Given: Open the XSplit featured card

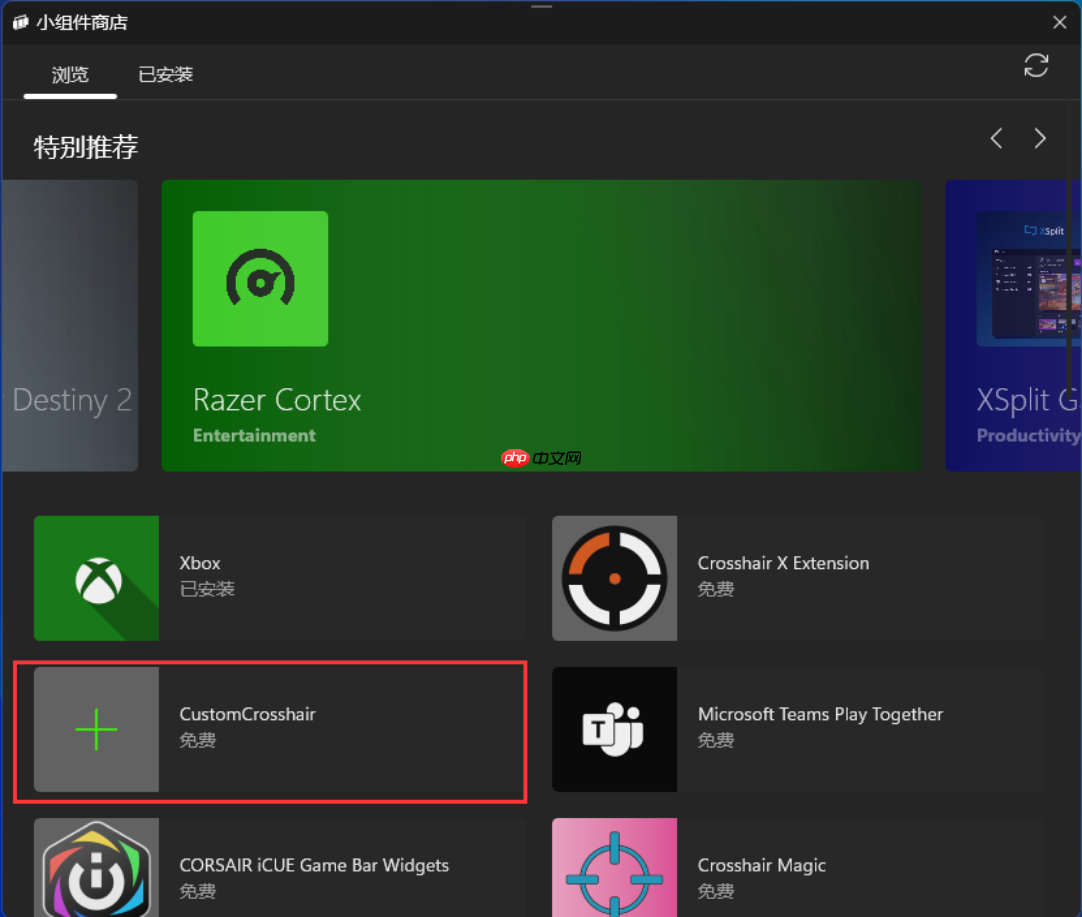Looking at the screenshot, I should pyautogui.click(x=1013, y=326).
